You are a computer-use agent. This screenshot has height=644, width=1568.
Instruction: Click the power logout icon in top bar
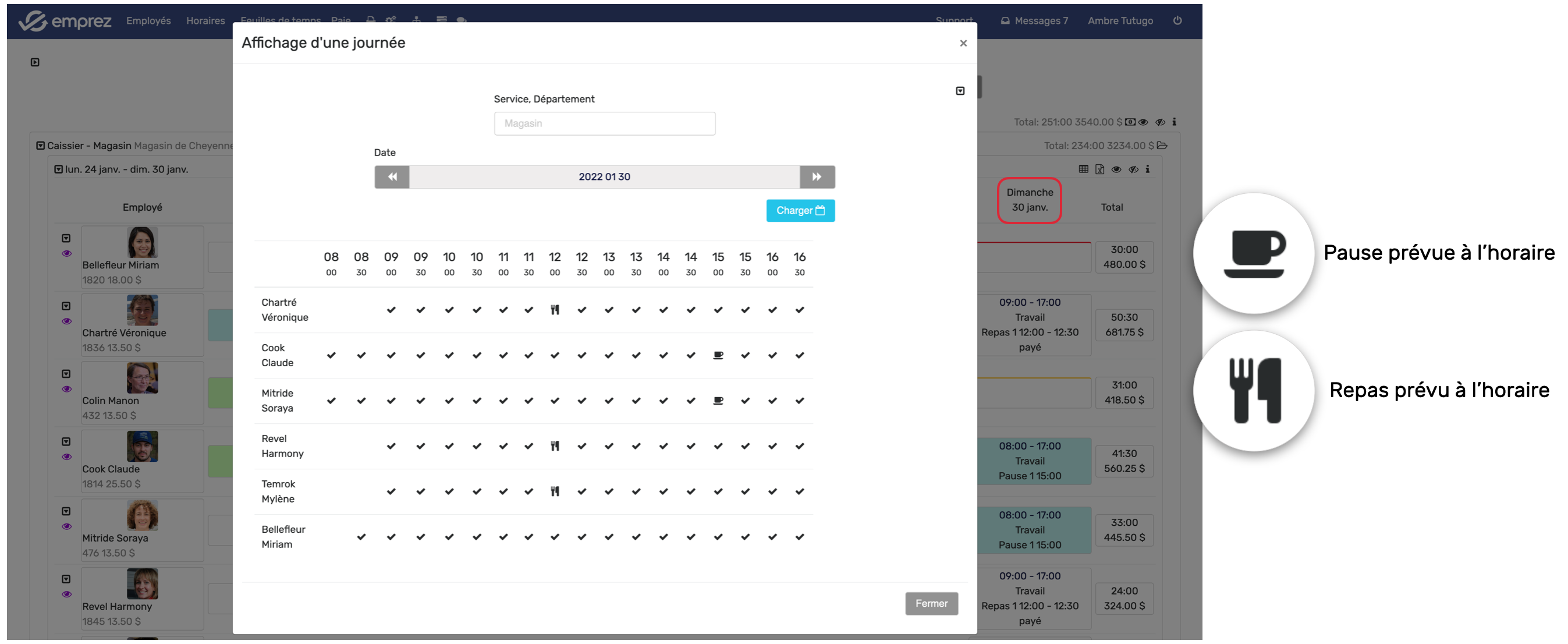tap(1177, 21)
